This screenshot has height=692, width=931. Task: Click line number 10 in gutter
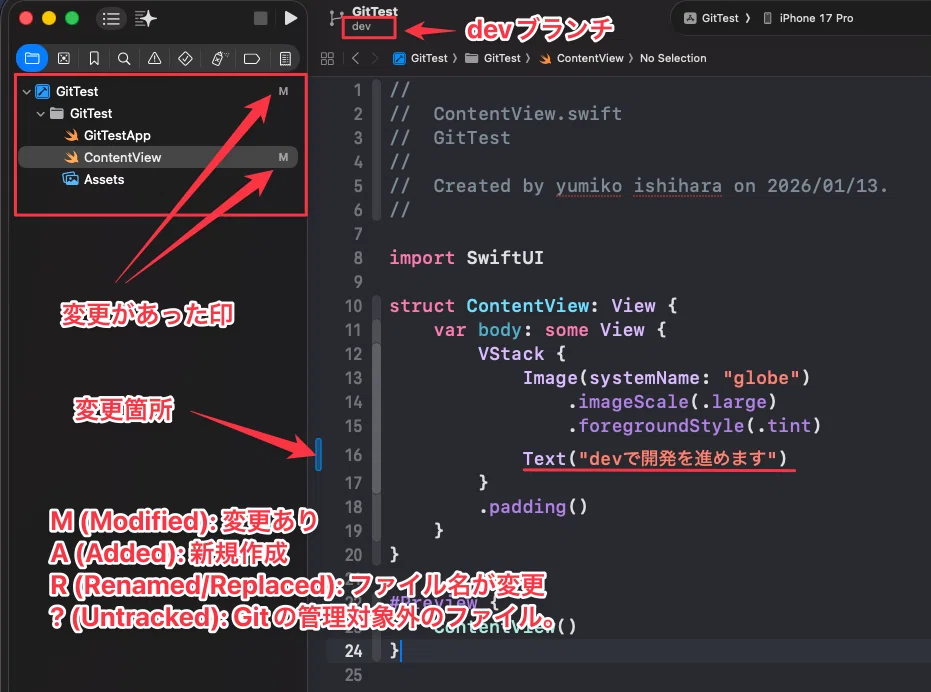click(353, 306)
